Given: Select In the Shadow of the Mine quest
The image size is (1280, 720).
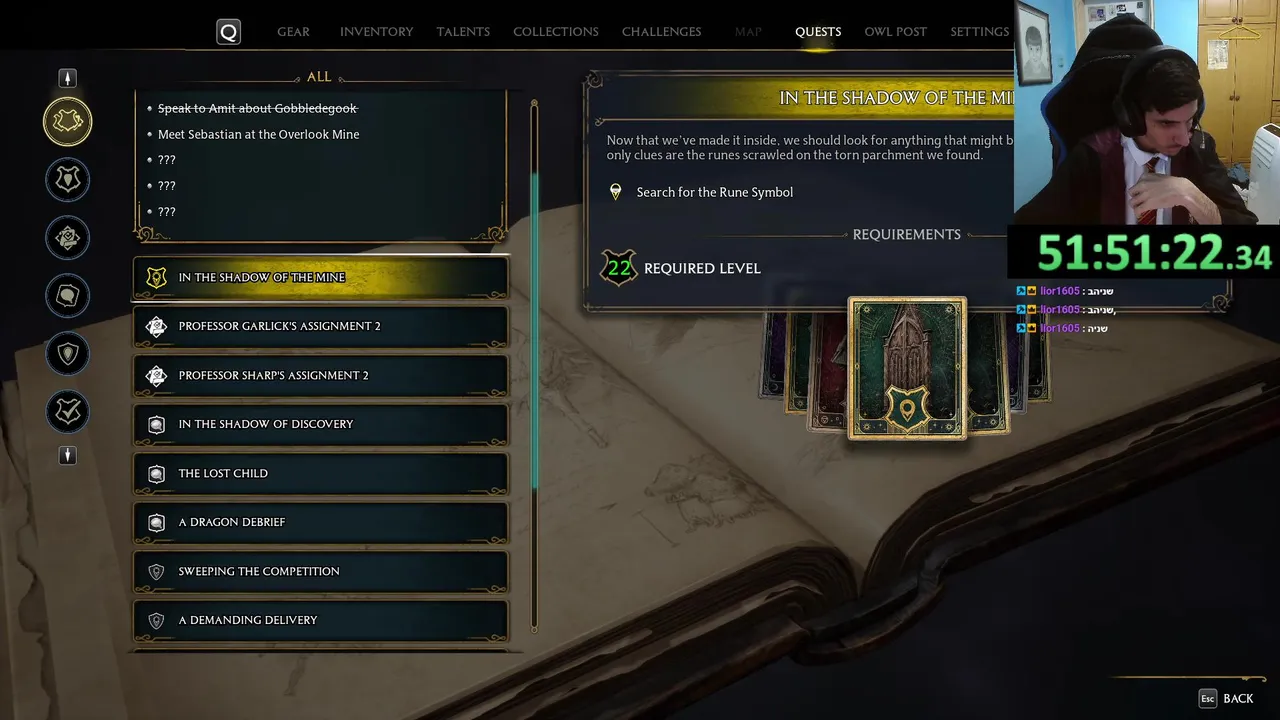Looking at the screenshot, I should [321, 277].
